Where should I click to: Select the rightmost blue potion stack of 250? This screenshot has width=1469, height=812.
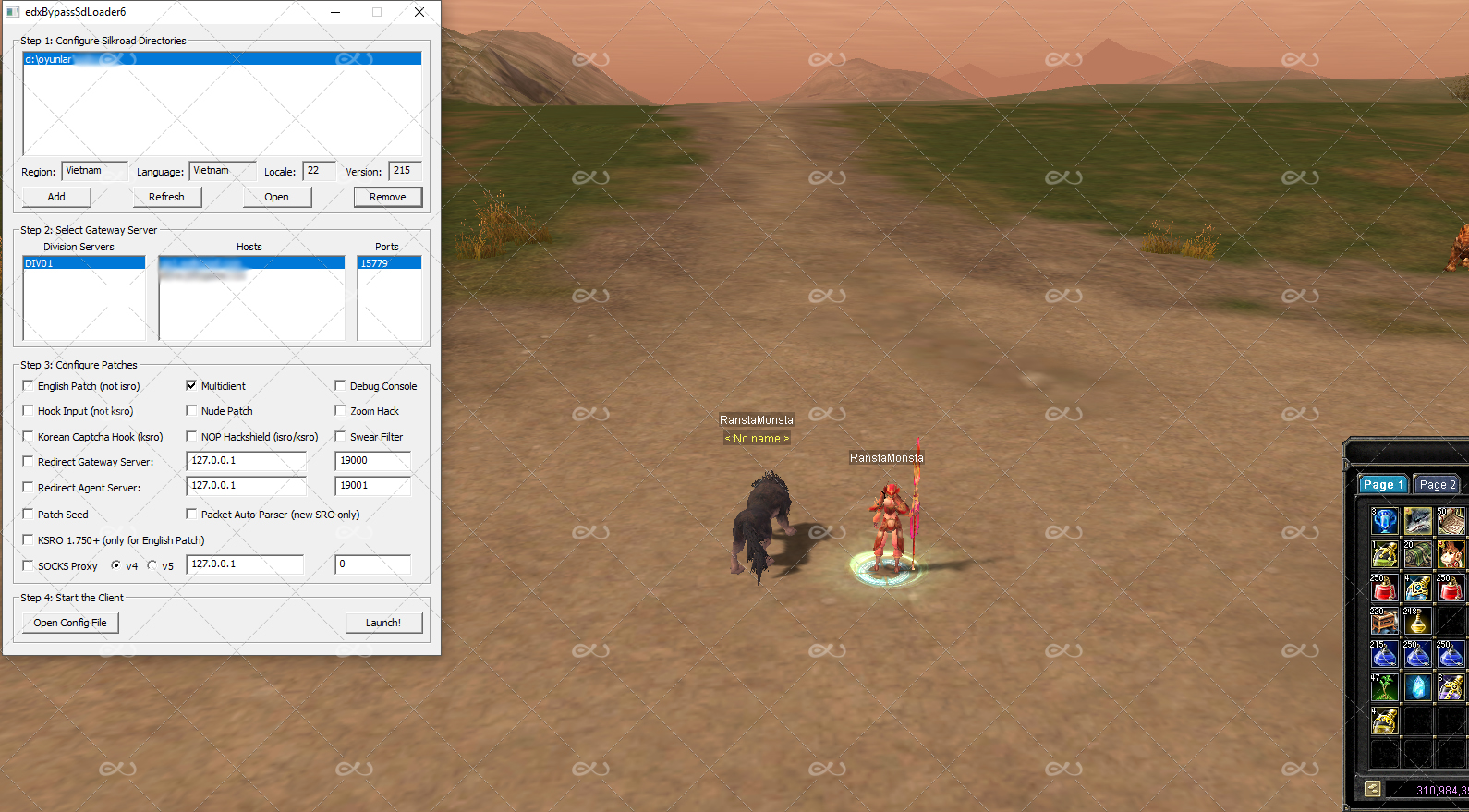1451,654
